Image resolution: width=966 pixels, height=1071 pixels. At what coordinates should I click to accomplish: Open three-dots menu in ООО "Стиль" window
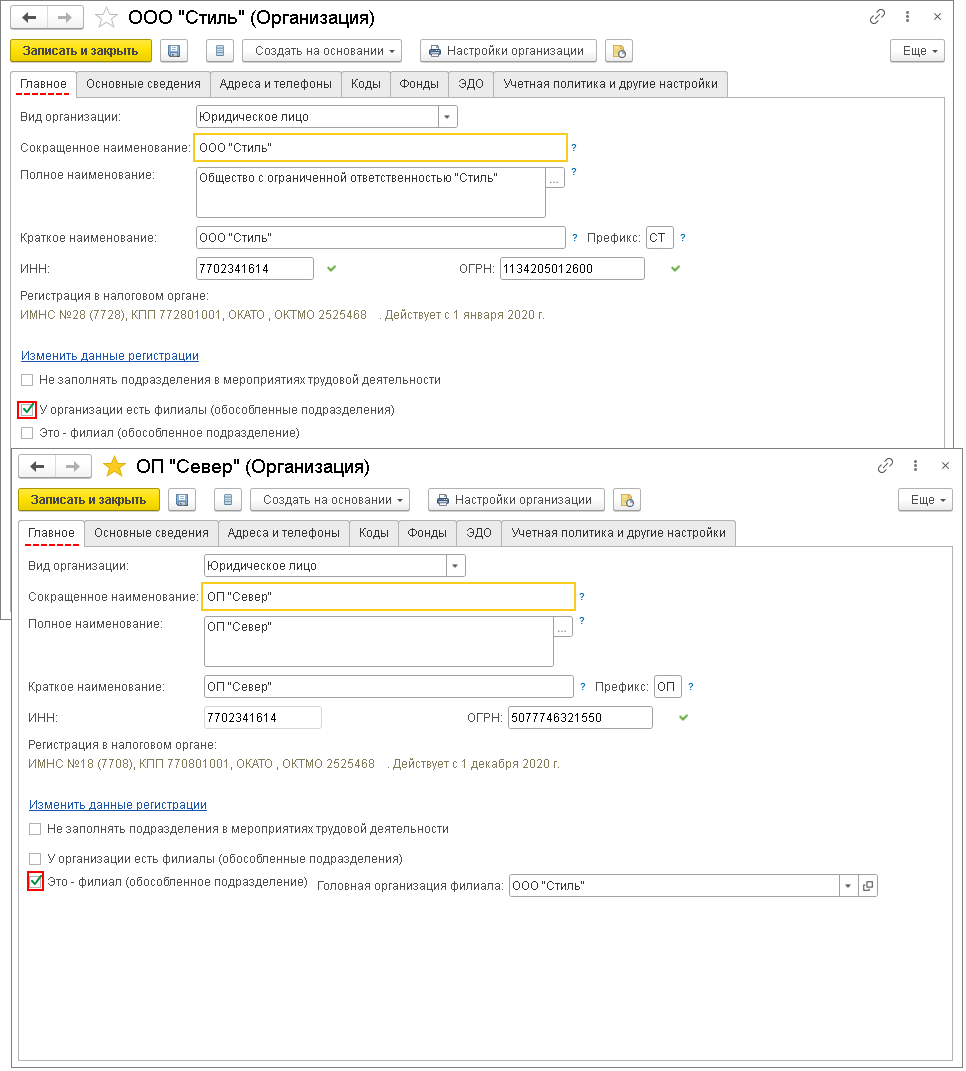coord(907,17)
